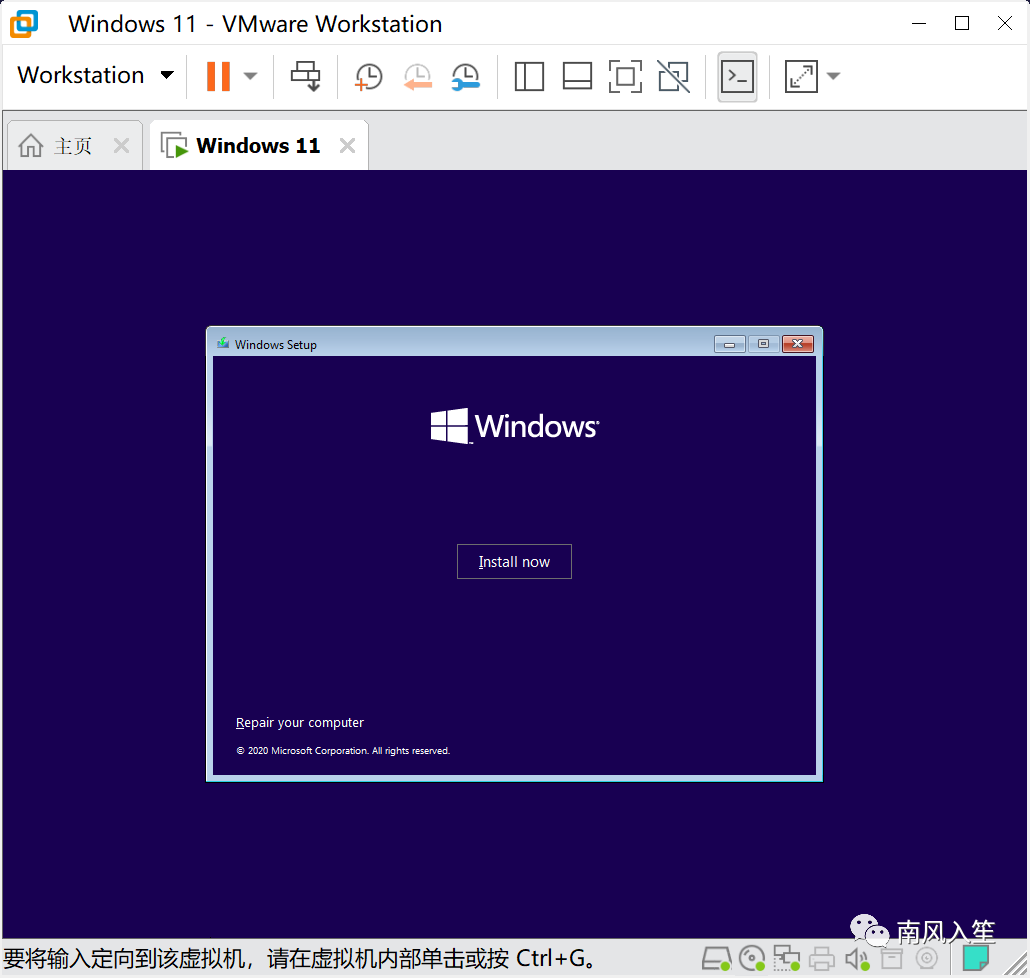Open the snapshot manager icon

pyautogui.click(x=466, y=76)
